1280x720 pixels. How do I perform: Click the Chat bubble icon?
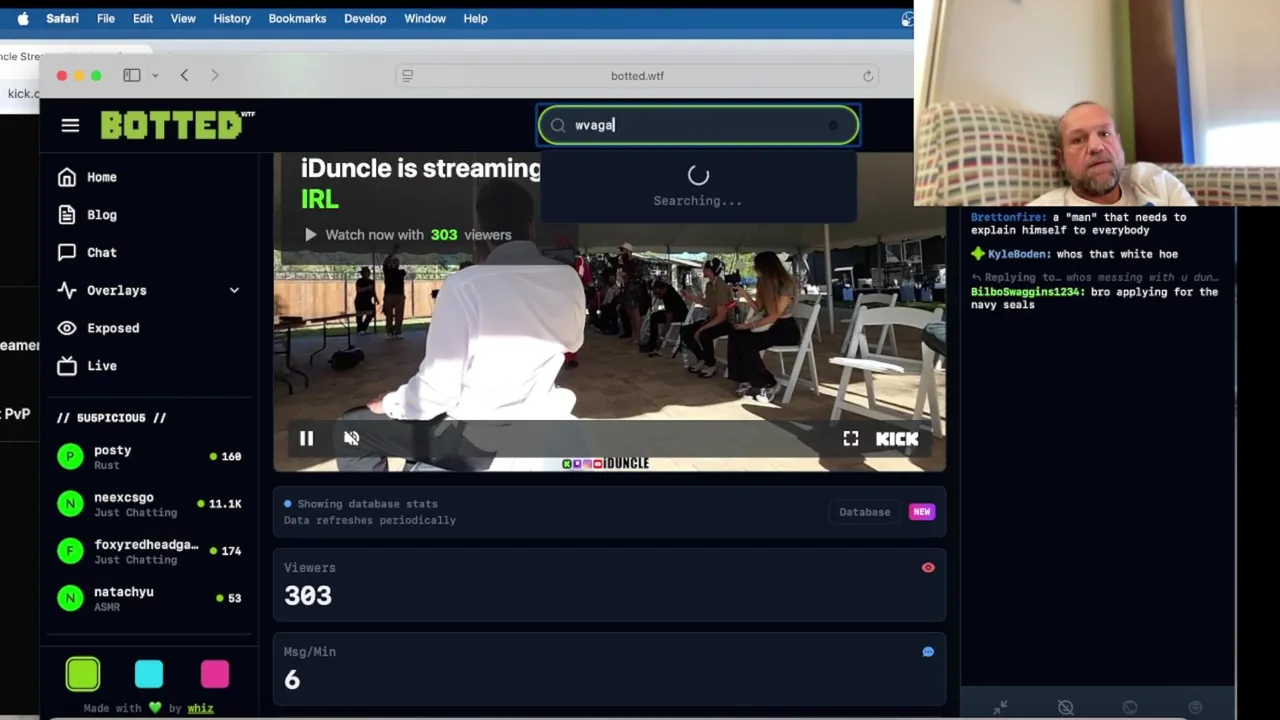point(67,253)
